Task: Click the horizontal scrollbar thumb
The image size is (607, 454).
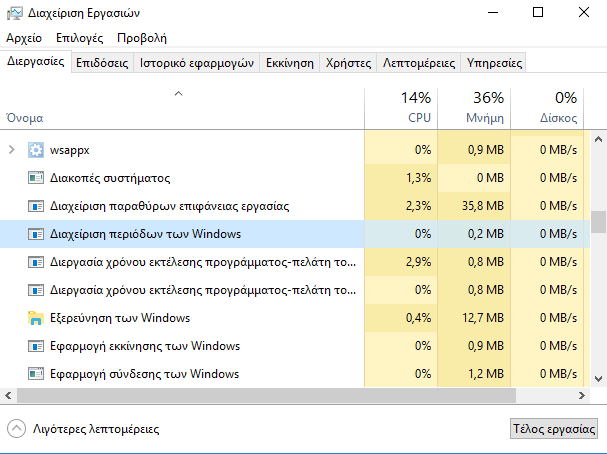Action: (266, 395)
